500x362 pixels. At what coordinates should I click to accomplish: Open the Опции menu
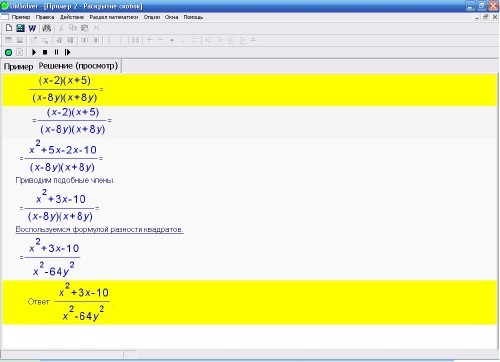pyautogui.click(x=152, y=17)
